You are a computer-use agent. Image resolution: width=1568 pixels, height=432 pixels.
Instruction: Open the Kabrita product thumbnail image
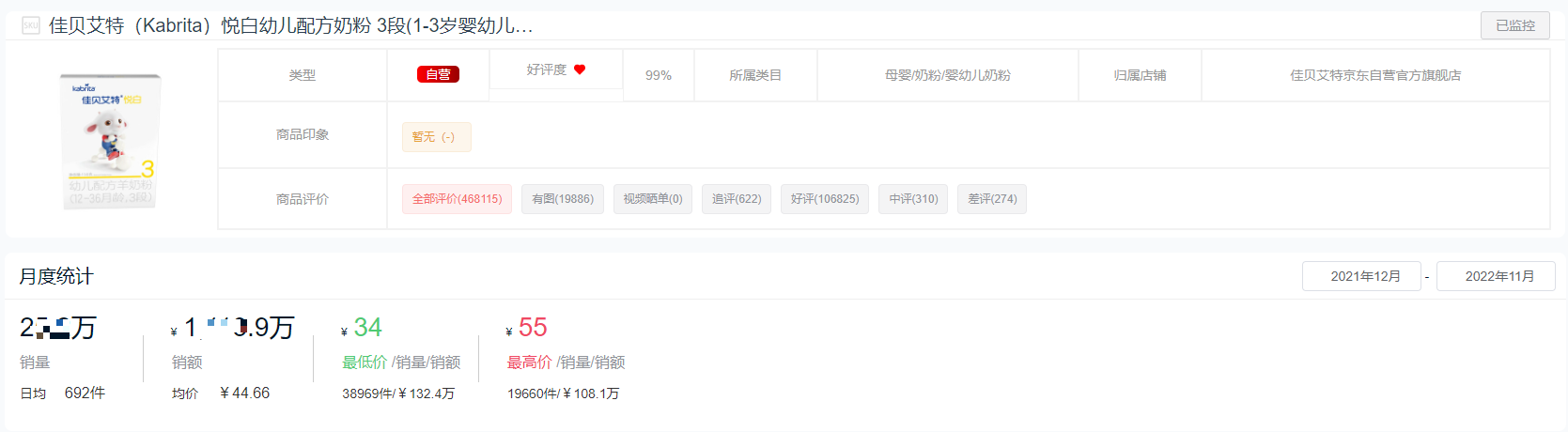(x=110, y=141)
